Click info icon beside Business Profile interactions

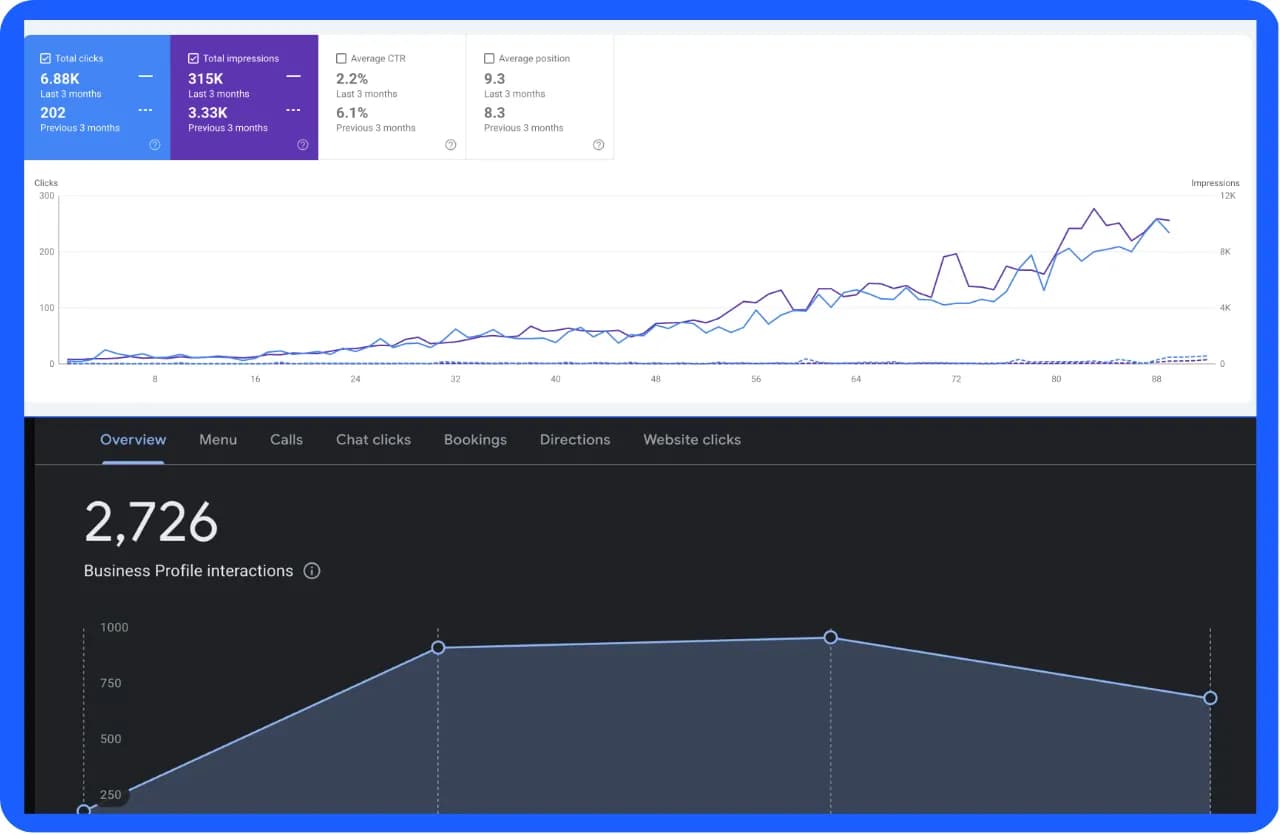[x=312, y=571]
